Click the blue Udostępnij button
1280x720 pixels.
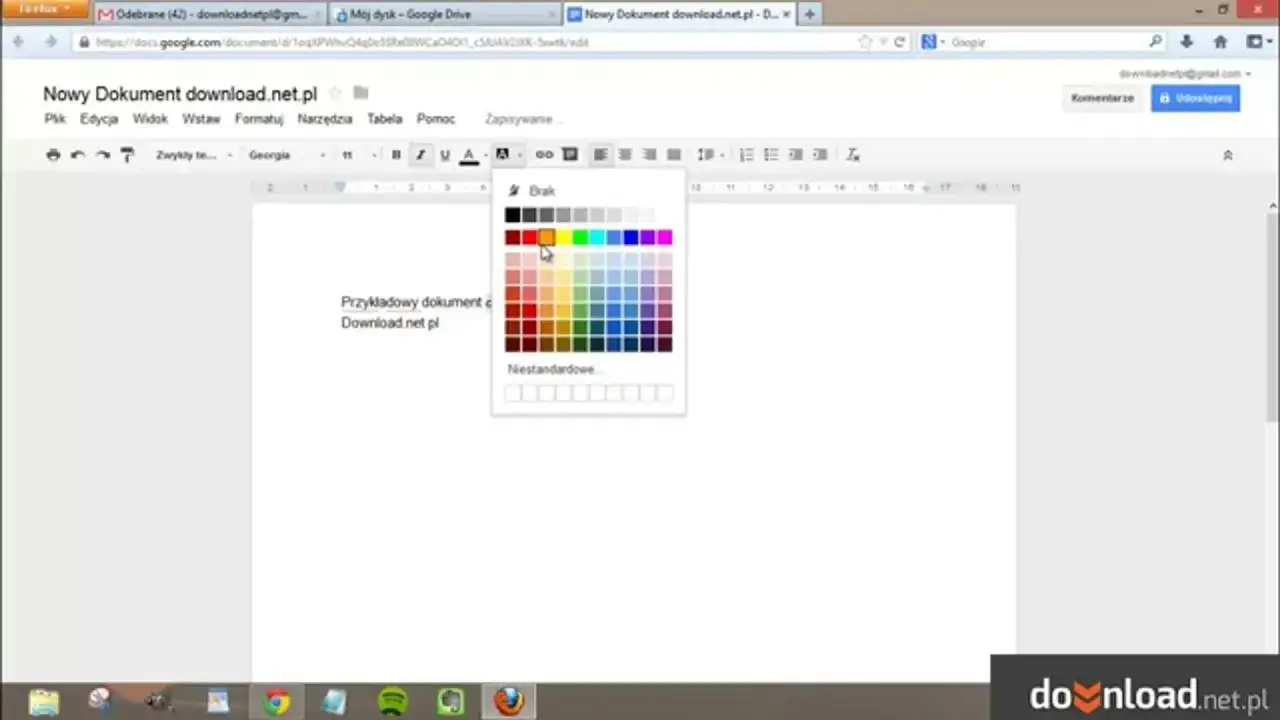1195,98
